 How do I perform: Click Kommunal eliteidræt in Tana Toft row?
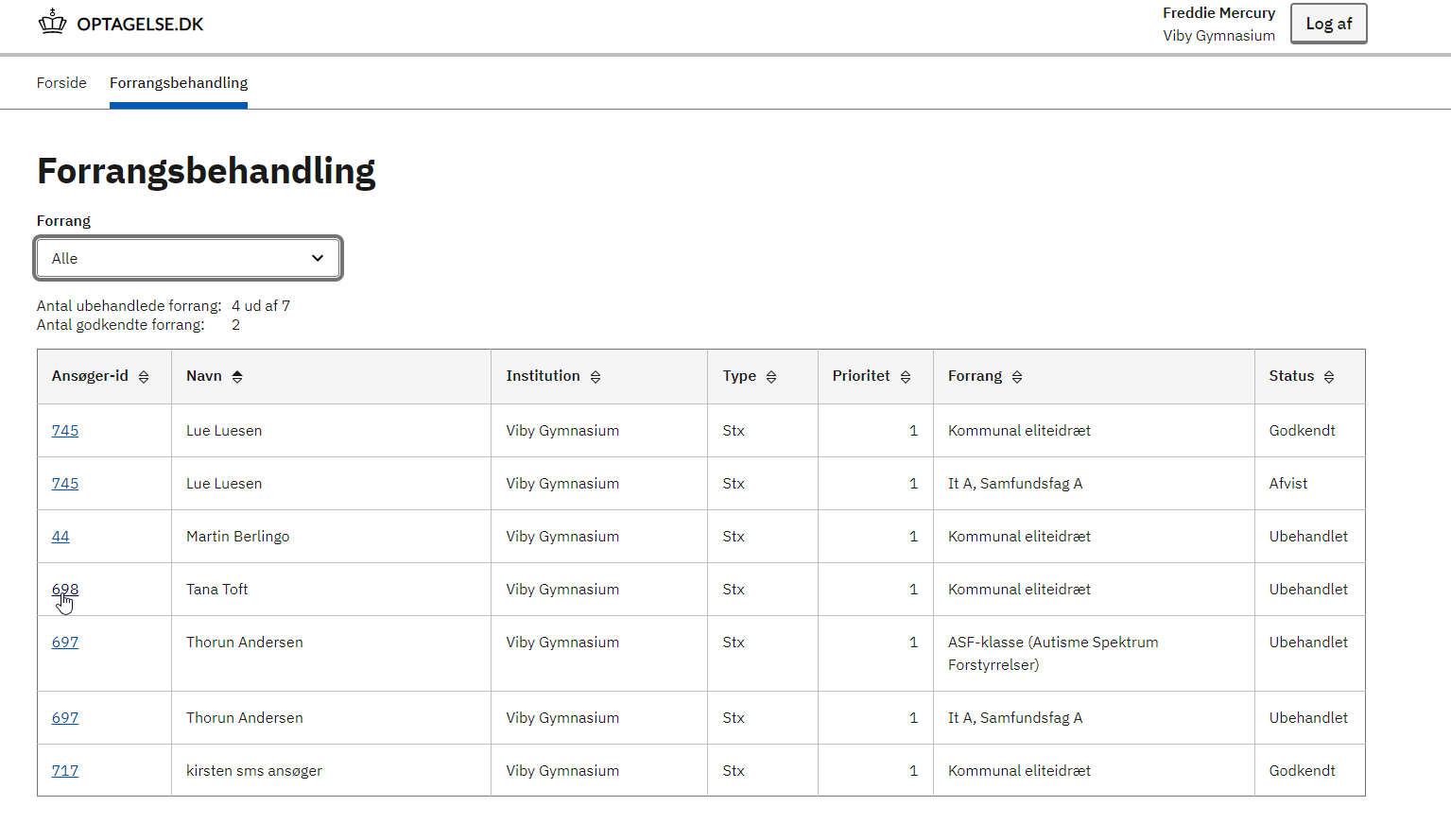point(1019,589)
